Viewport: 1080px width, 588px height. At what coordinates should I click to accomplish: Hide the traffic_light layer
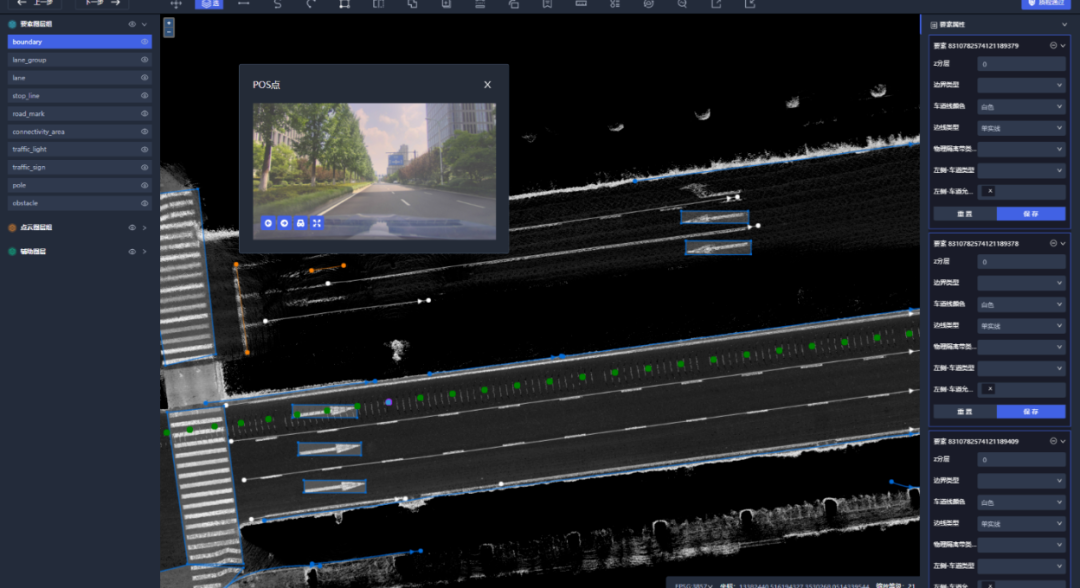click(x=145, y=149)
